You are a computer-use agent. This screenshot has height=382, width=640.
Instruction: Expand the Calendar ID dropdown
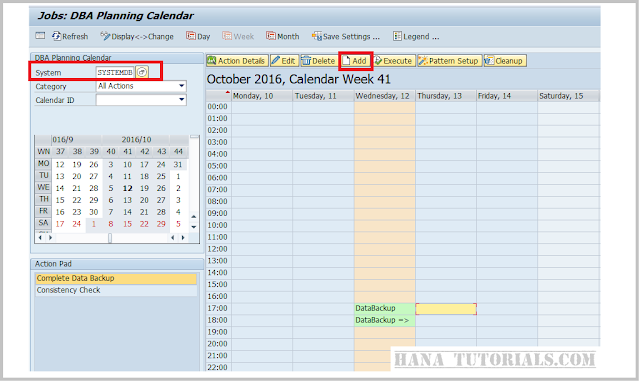click(x=182, y=100)
